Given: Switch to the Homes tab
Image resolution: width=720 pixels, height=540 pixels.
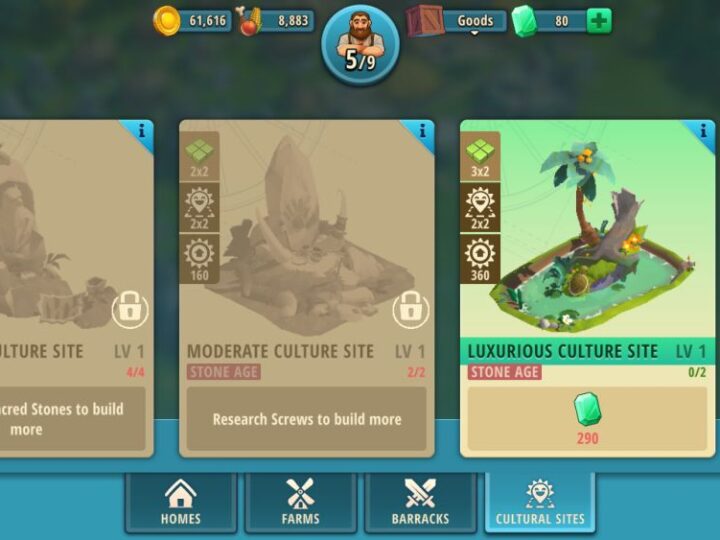Looking at the screenshot, I should coord(181,502).
